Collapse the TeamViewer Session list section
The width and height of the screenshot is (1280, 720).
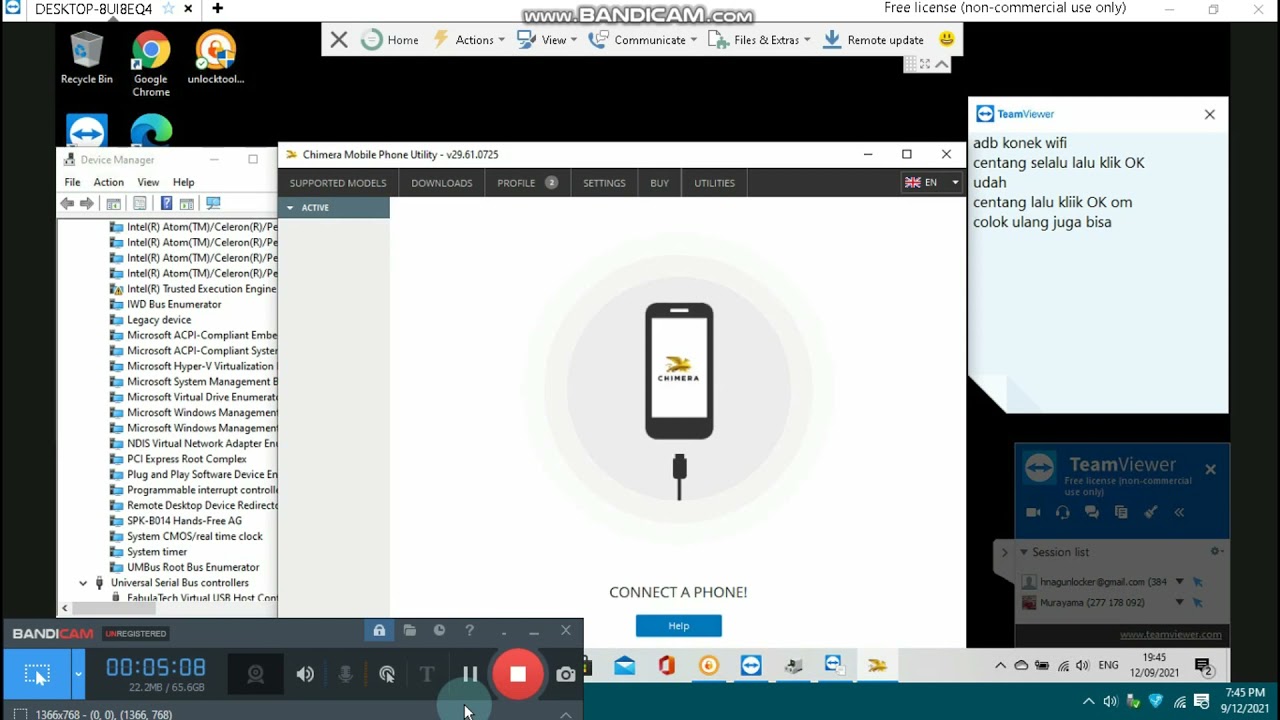pyautogui.click(x=1023, y=552)
